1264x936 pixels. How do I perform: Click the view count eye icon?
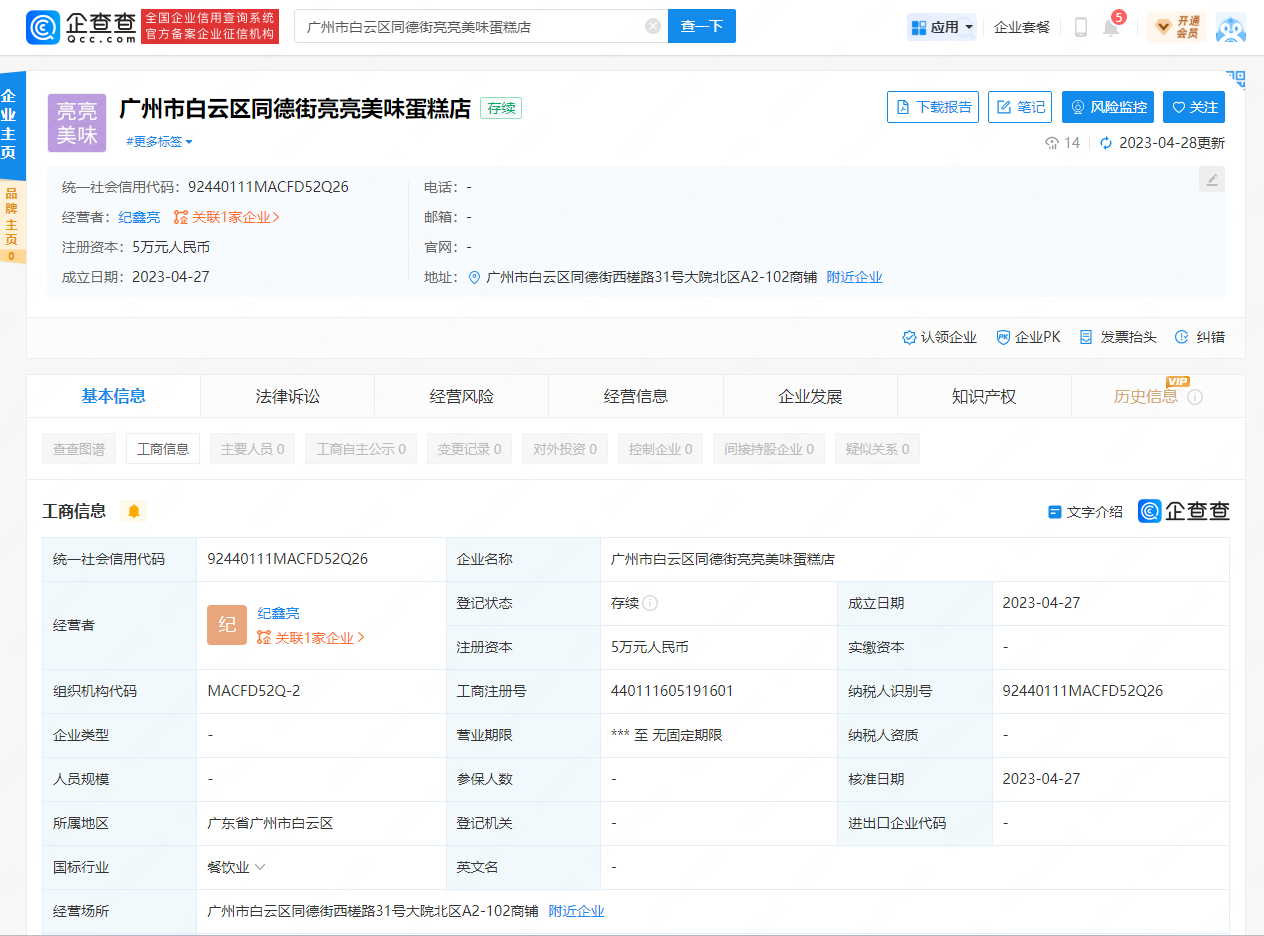pyautogui.click(x=1052, y=143)
